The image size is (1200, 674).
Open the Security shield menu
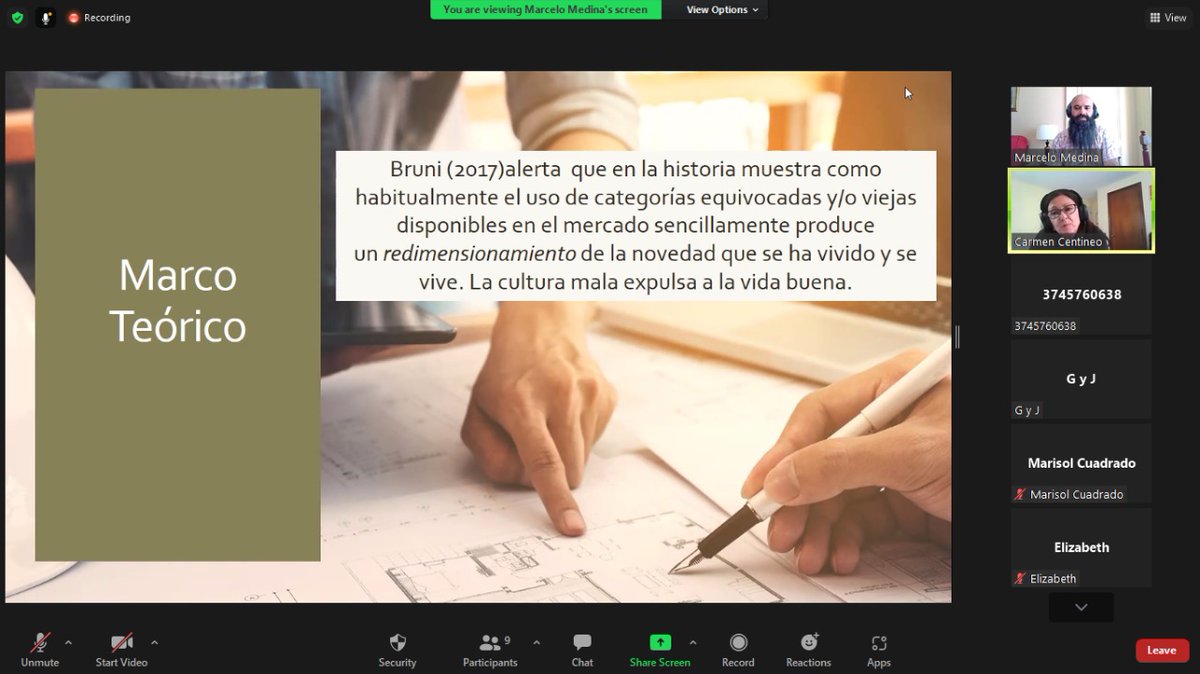397,650
